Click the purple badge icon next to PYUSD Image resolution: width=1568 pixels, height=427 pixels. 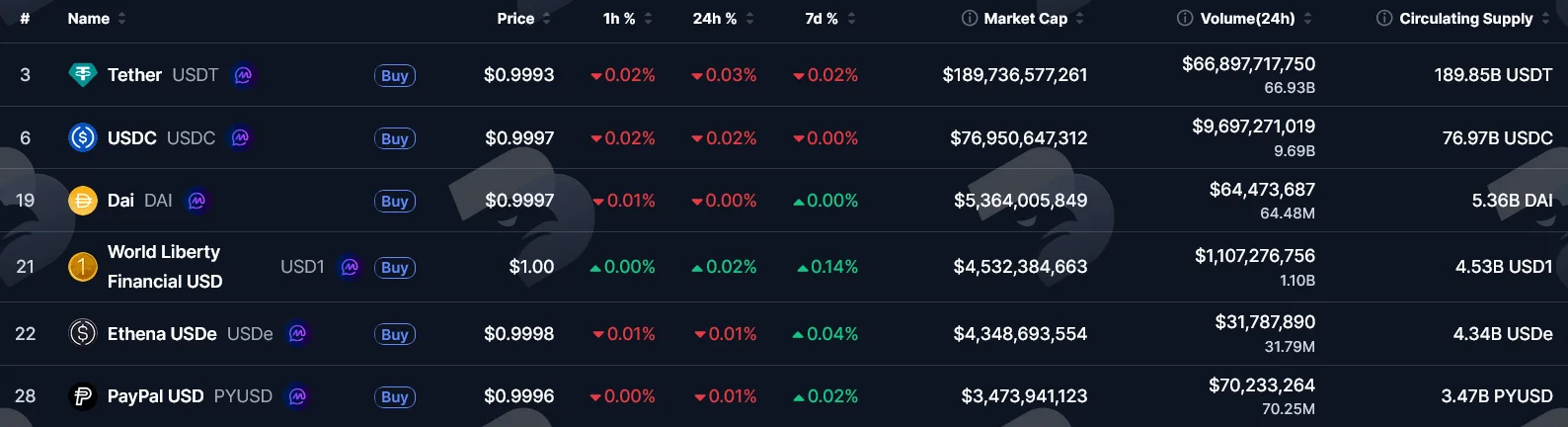[297, 396]
